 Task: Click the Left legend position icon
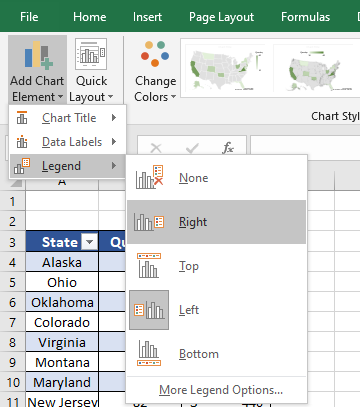click(149, 310)
